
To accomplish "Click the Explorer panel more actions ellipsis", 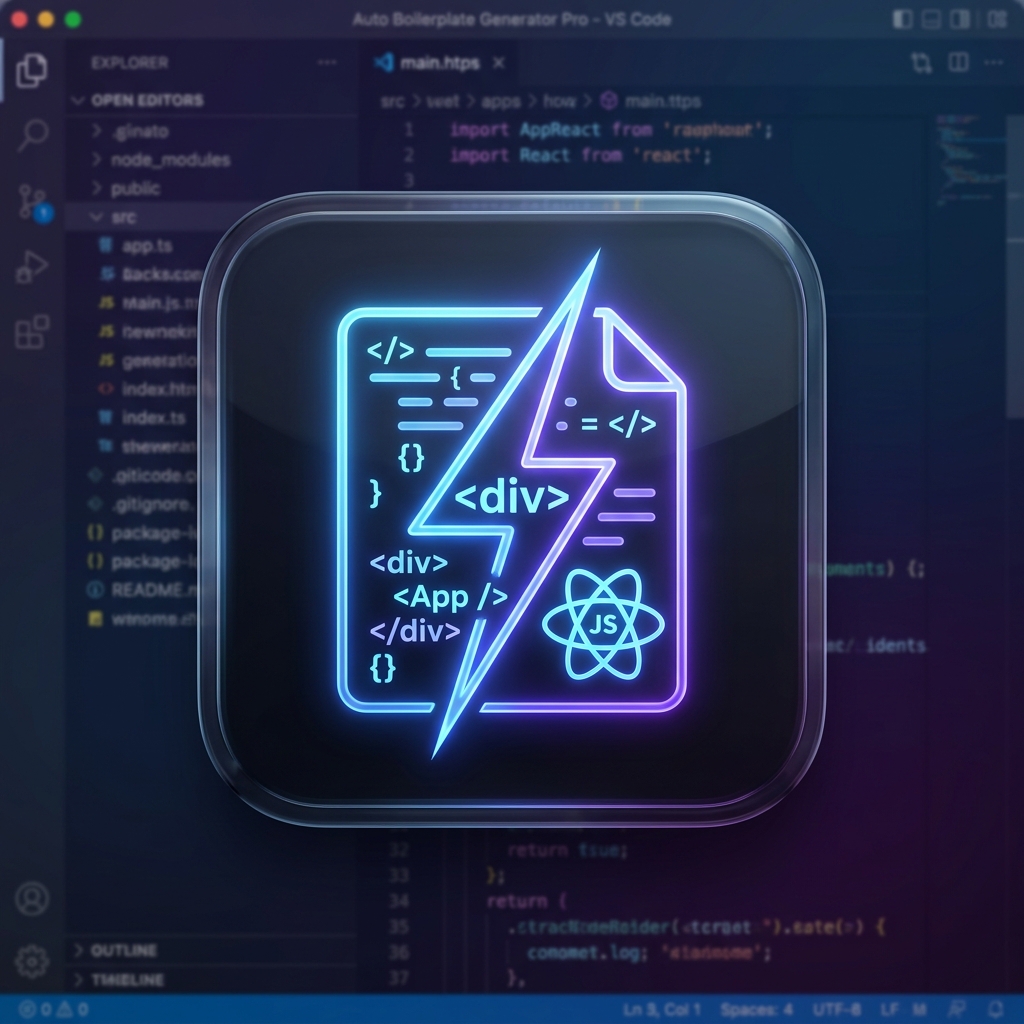I will coord(327,63).
